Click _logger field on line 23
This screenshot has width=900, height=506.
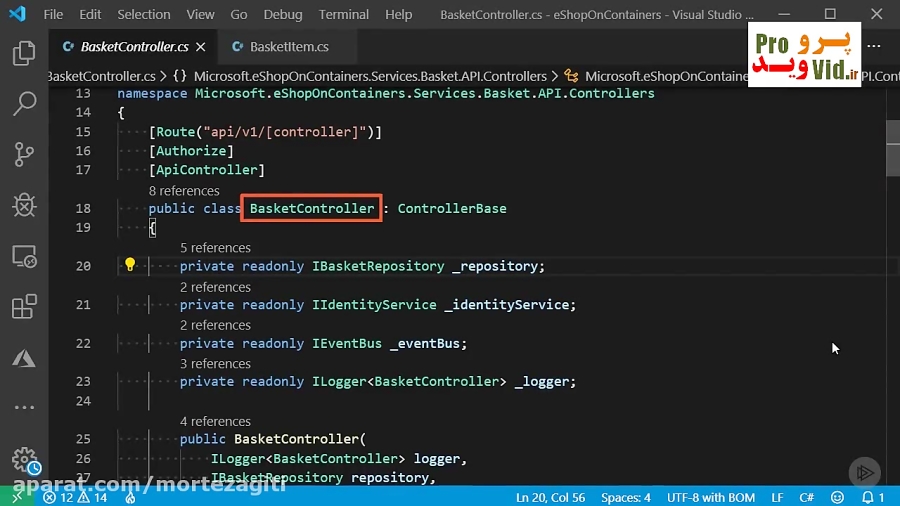click(541, 382)
